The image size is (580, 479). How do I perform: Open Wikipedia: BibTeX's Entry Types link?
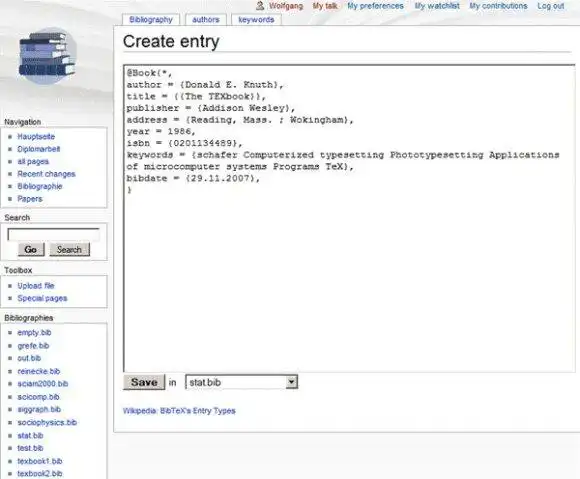click(179, 411)
